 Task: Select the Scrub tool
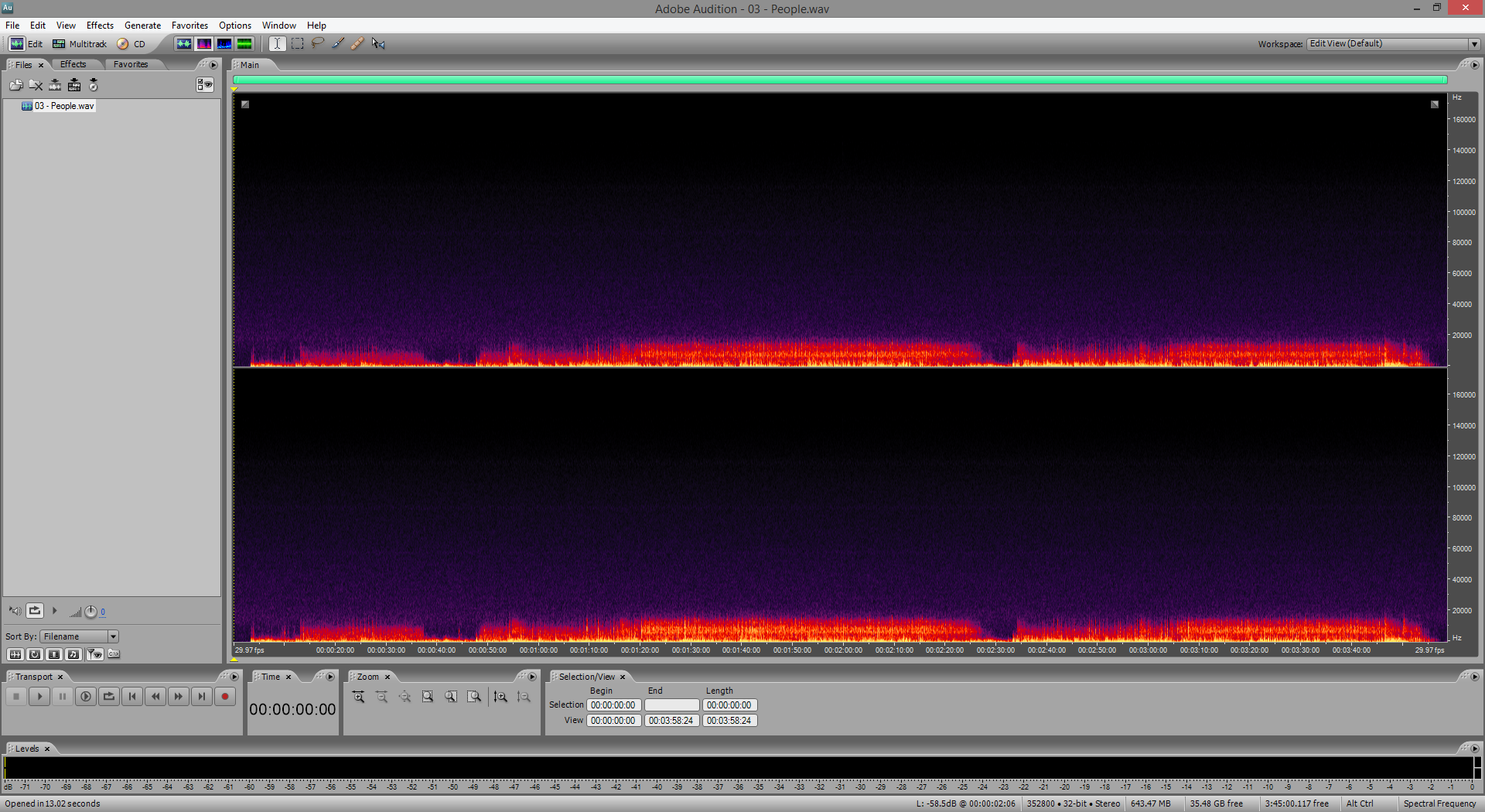(378, 44)
